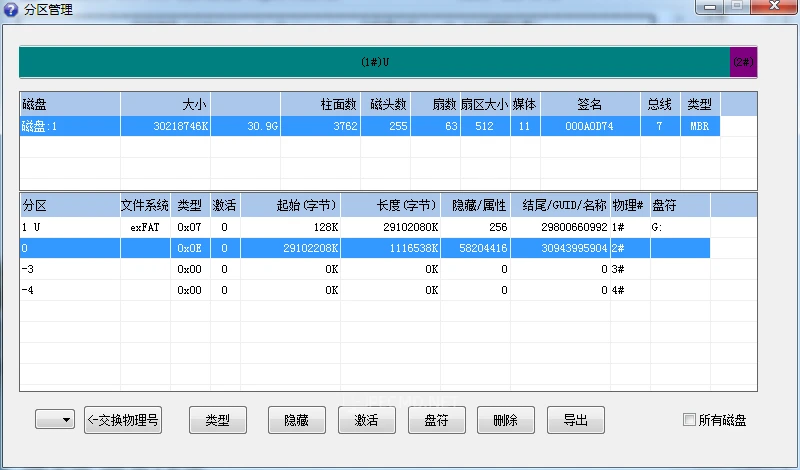Click the 3762 cylinders cell
This screenshot has width=800, height=470.
click(320, 126)
